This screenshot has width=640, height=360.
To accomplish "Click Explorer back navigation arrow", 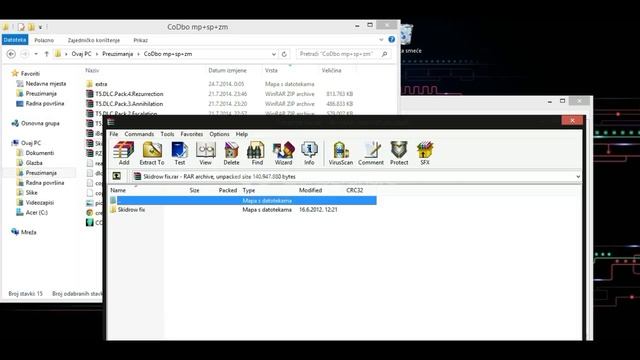I will 11,54.
